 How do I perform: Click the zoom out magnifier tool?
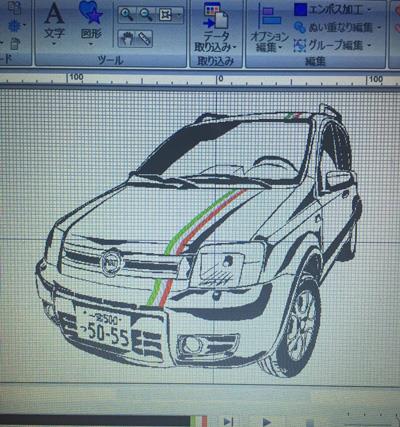[146, 15]
